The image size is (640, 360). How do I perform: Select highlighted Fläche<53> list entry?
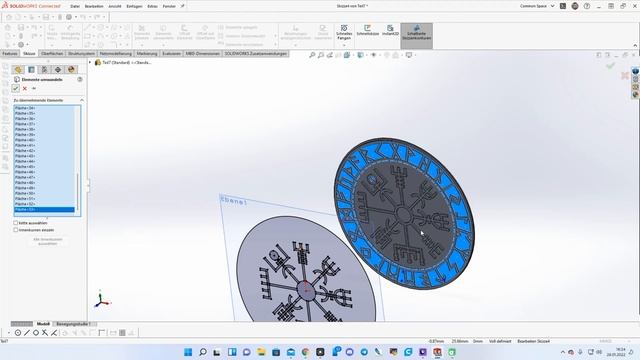pos(44,209)
